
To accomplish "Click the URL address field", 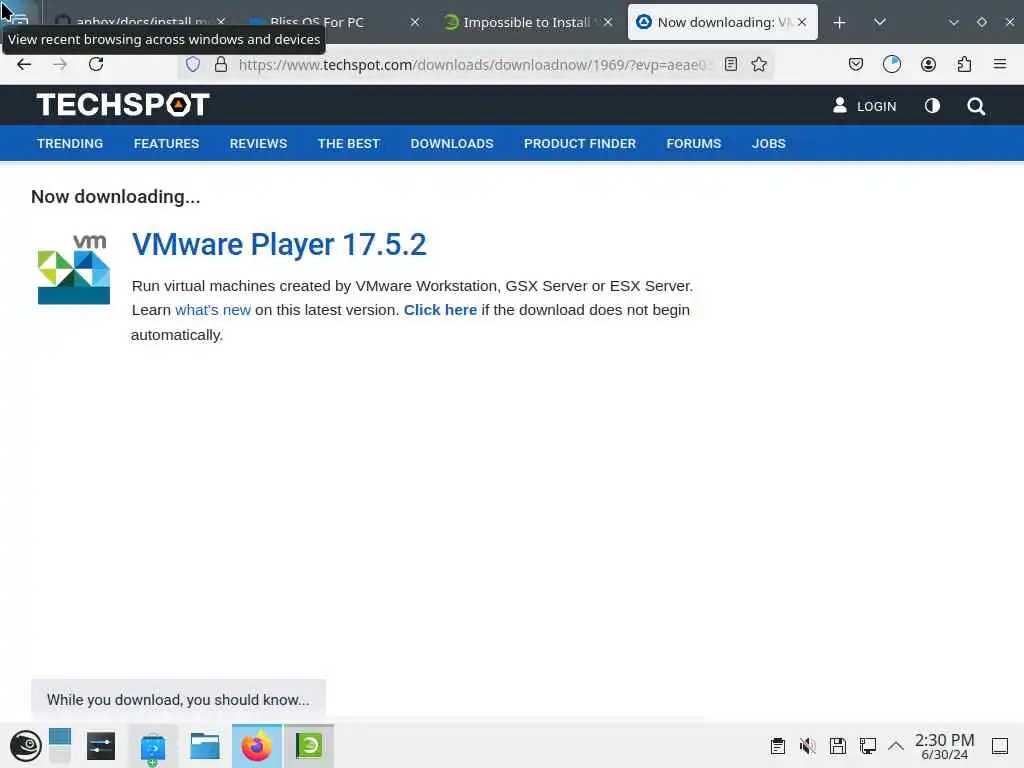I will click(473, 64).
